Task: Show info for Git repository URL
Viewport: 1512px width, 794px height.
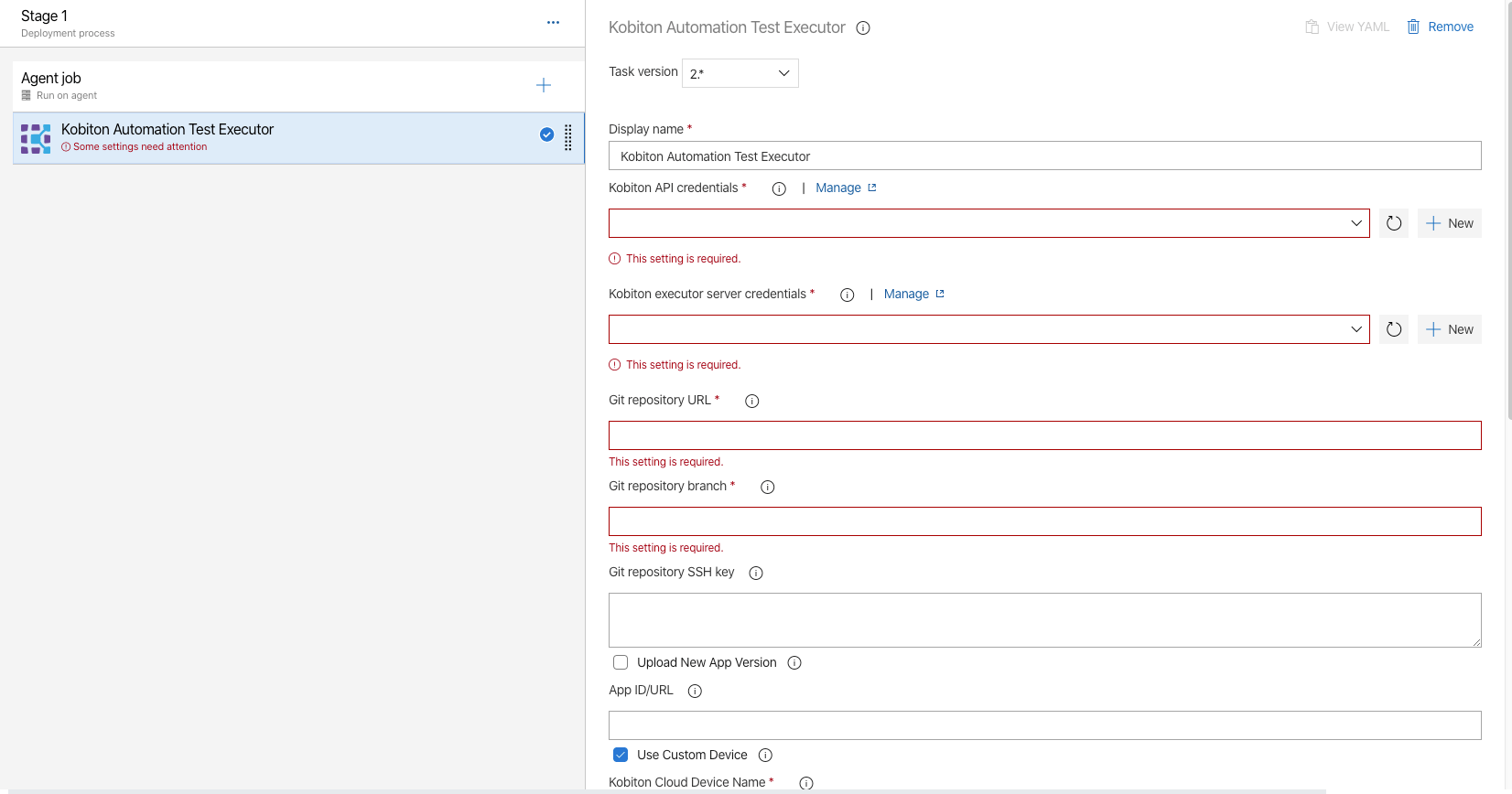Action: [x=752, y=401]
